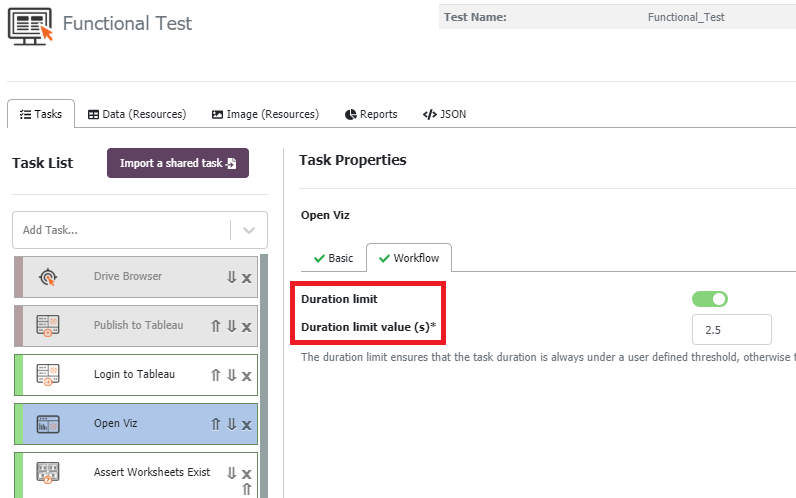The height and width of the screenshot is (498, 796).
Task: Delete the Open Viz task
Action: [x=246, y=424]
